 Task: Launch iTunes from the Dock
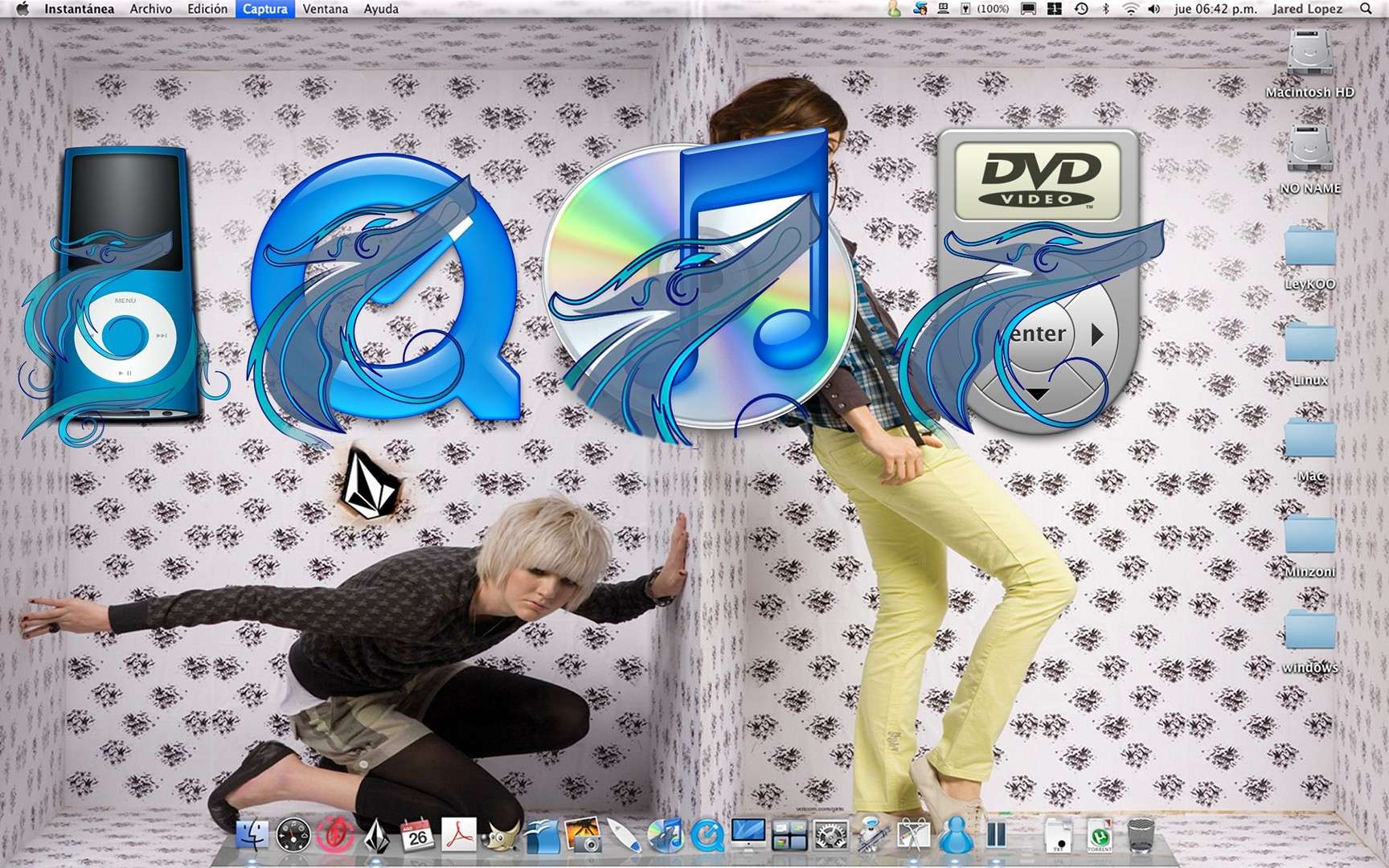pyautogui.click(x=666, y=836)
